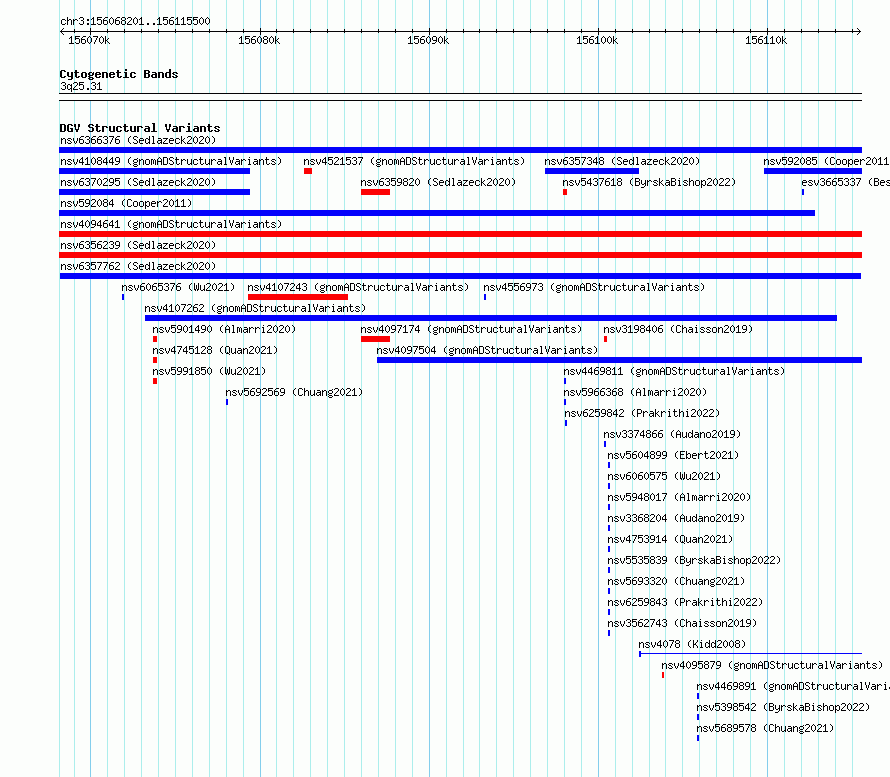The image size is (890, 777).
Task: Click nsv592085 (Cooper2011) label
Action: [826, 161]
